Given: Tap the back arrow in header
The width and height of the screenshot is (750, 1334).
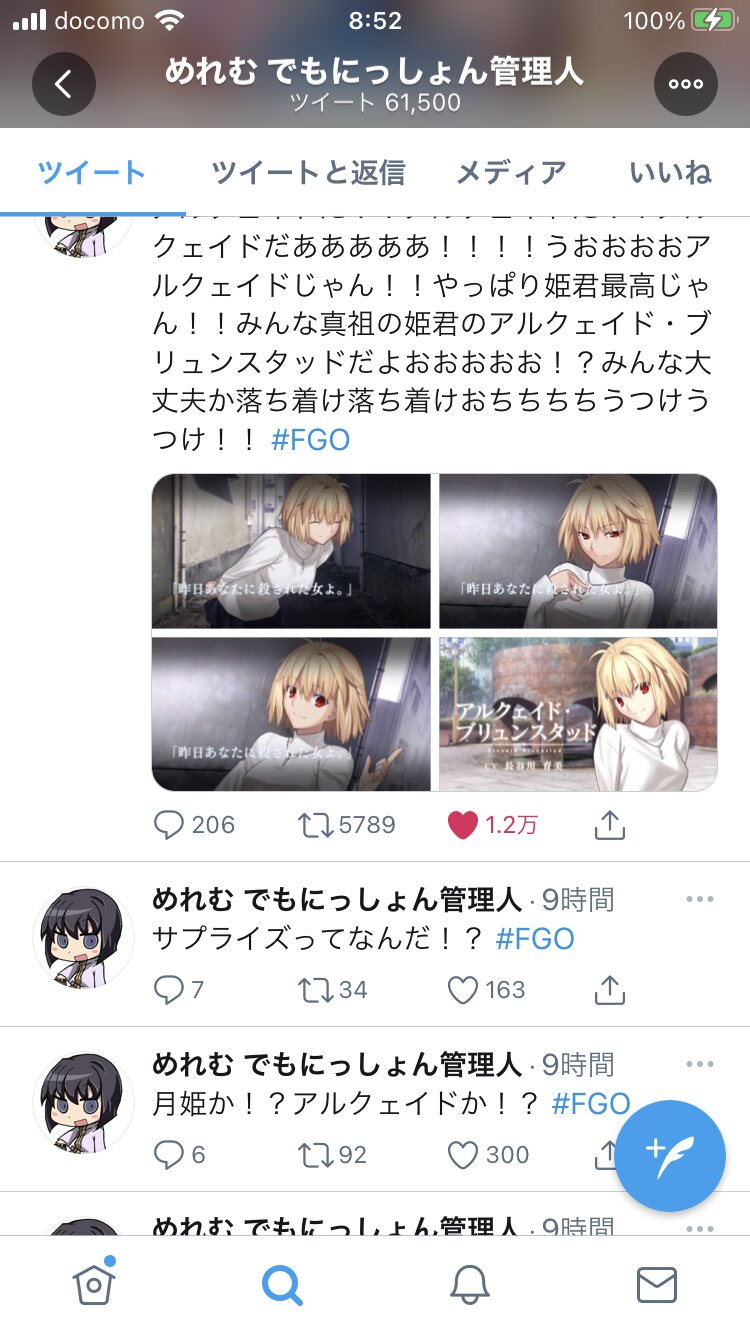Looking at the screenshot, I should click(x=64, y=84).
